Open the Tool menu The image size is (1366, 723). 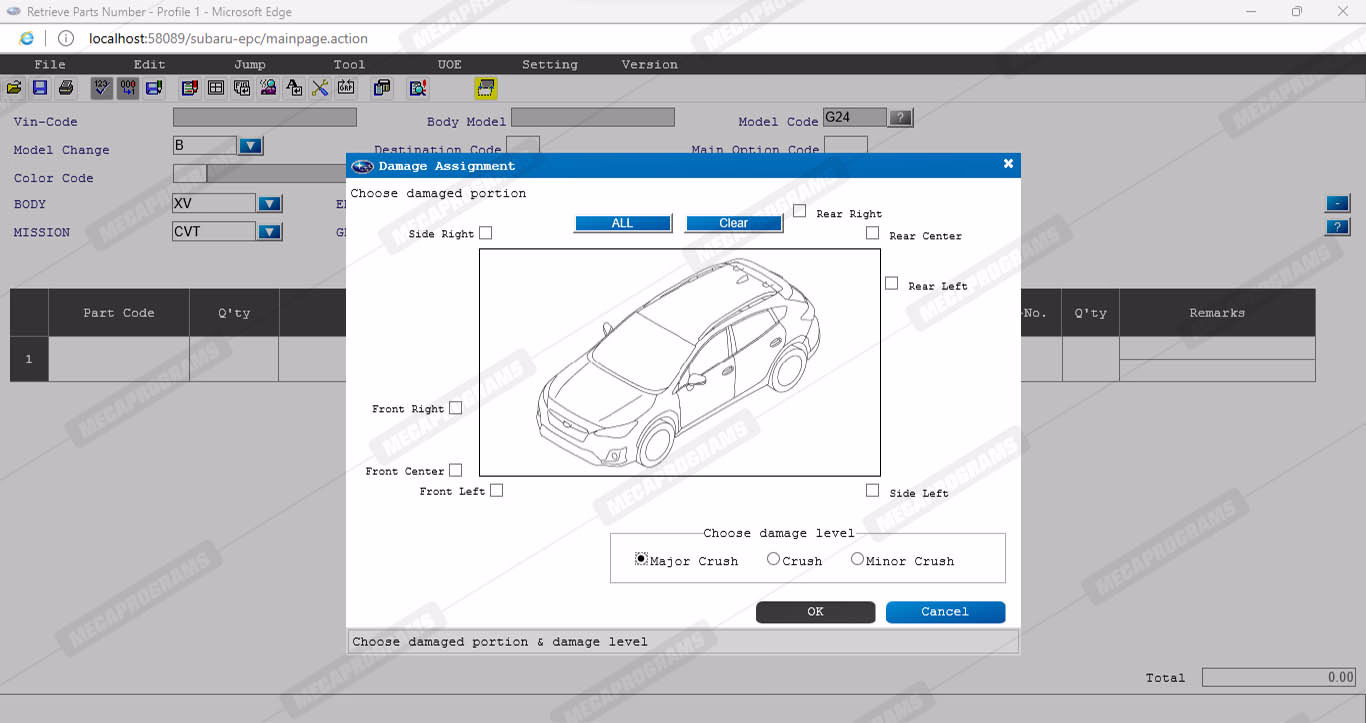[349, 64]
